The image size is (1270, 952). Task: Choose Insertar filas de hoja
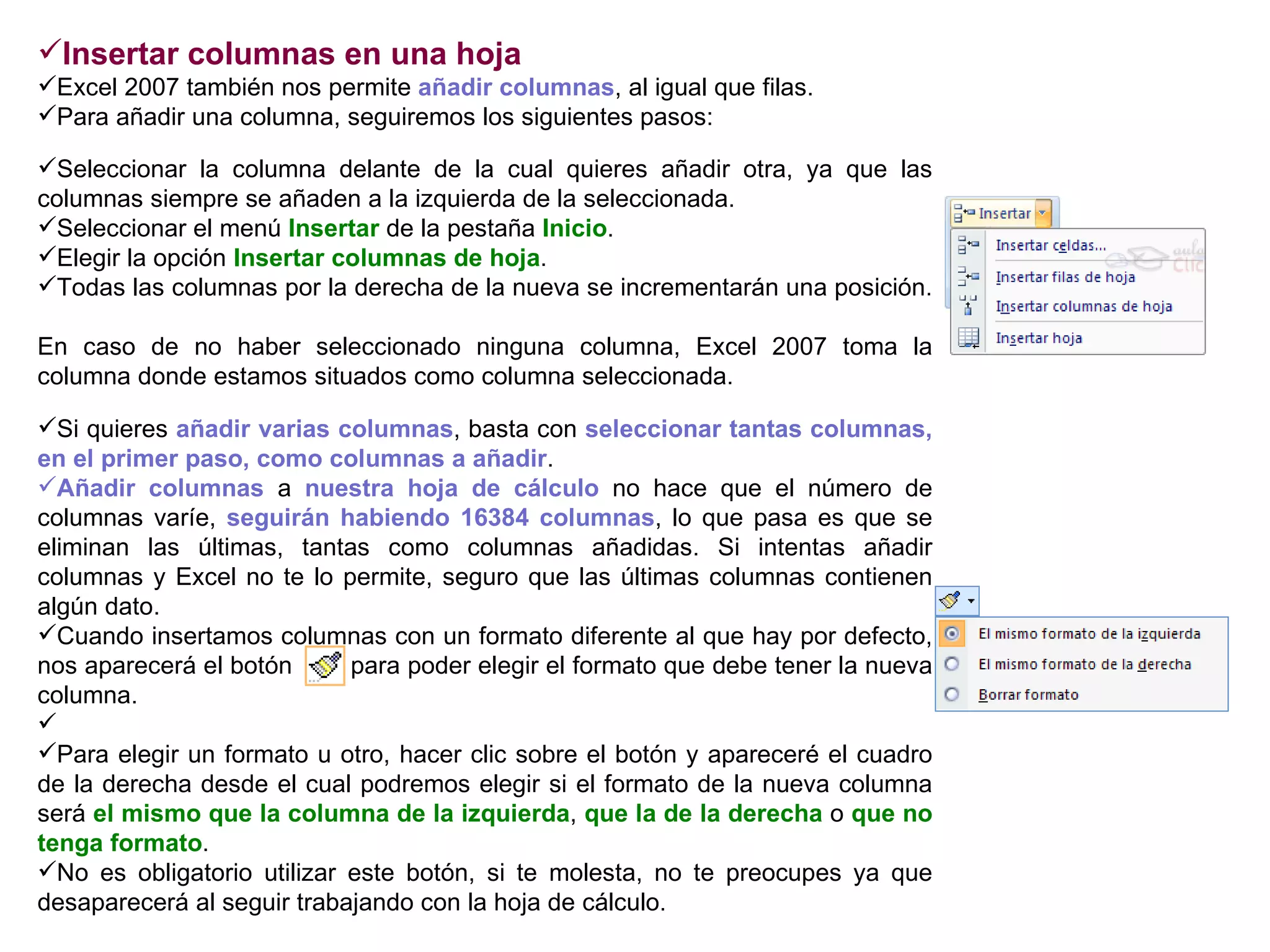(1065, 277)
